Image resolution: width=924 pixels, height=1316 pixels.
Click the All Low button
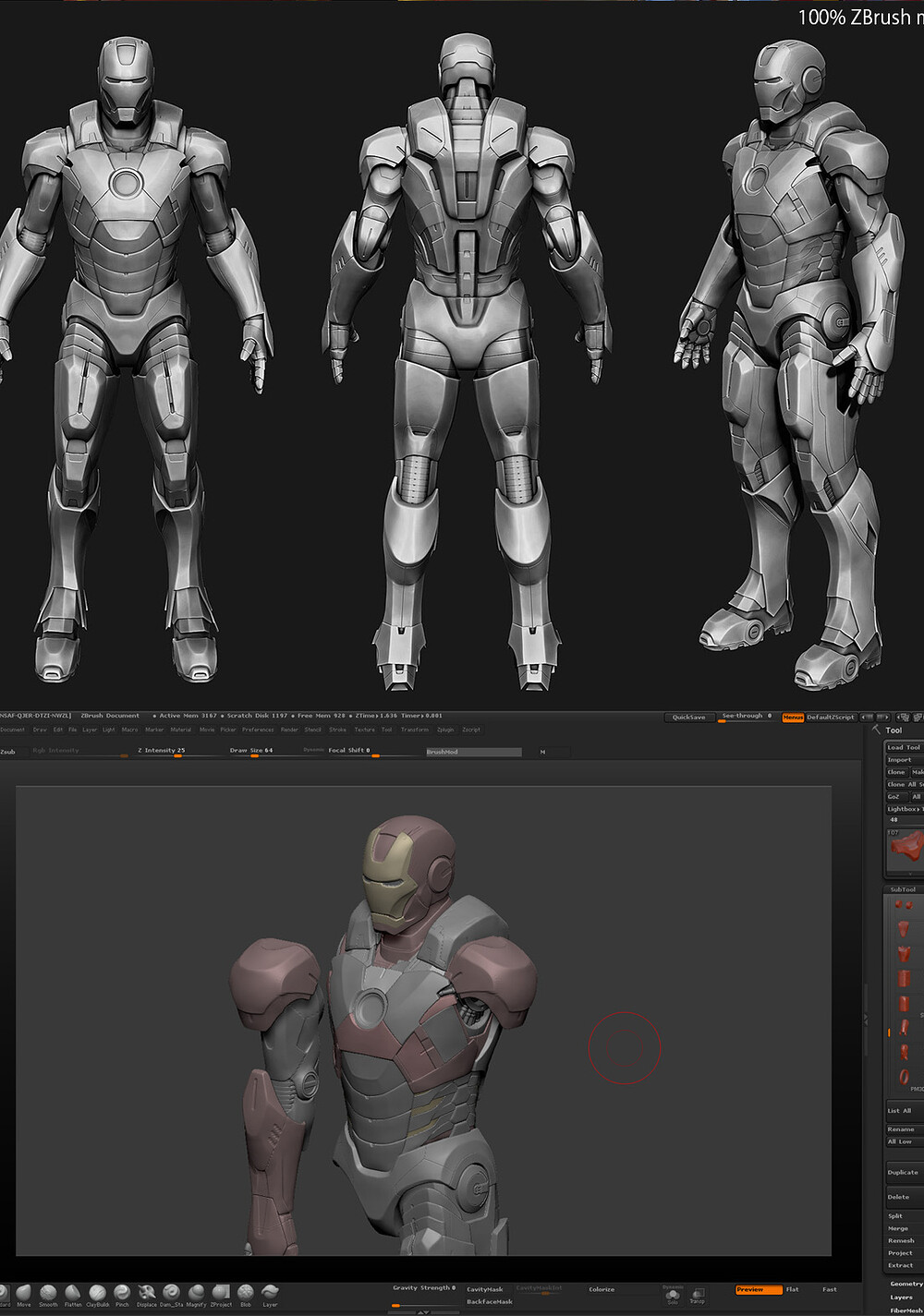point(904,1141)
